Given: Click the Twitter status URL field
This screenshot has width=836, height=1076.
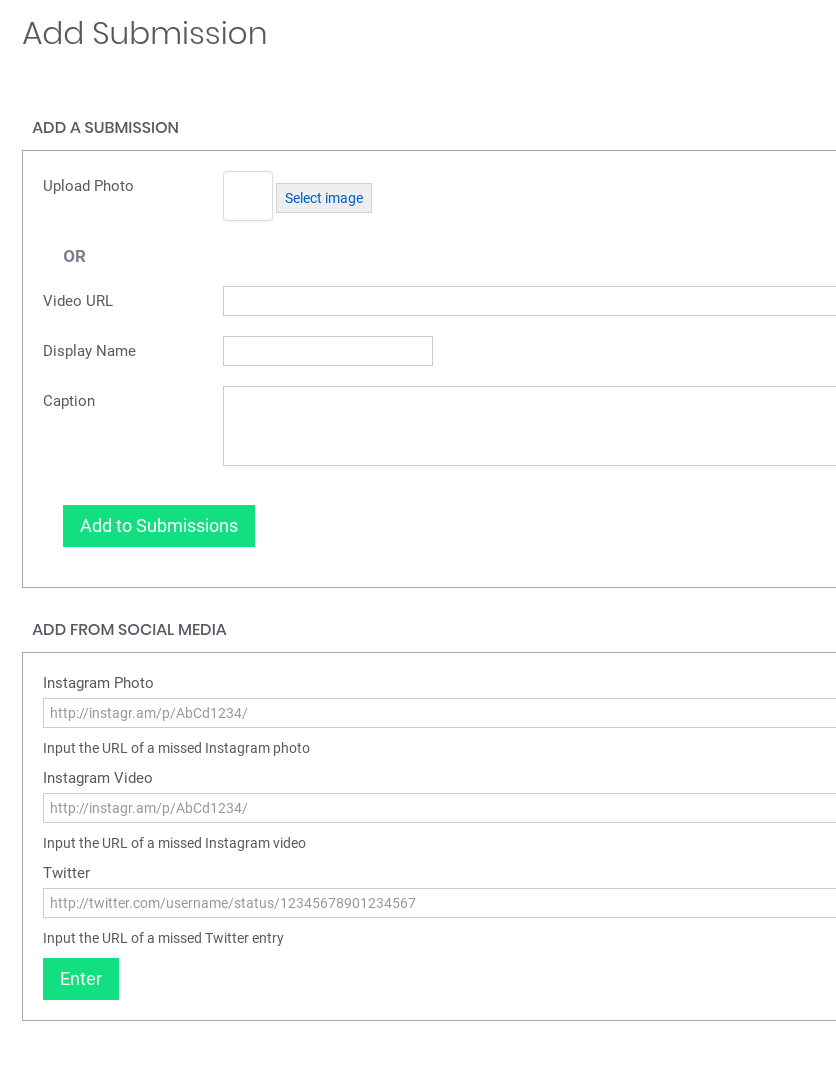Looking at the screenshot, I should pyautogui.click(x=438, y=903).
